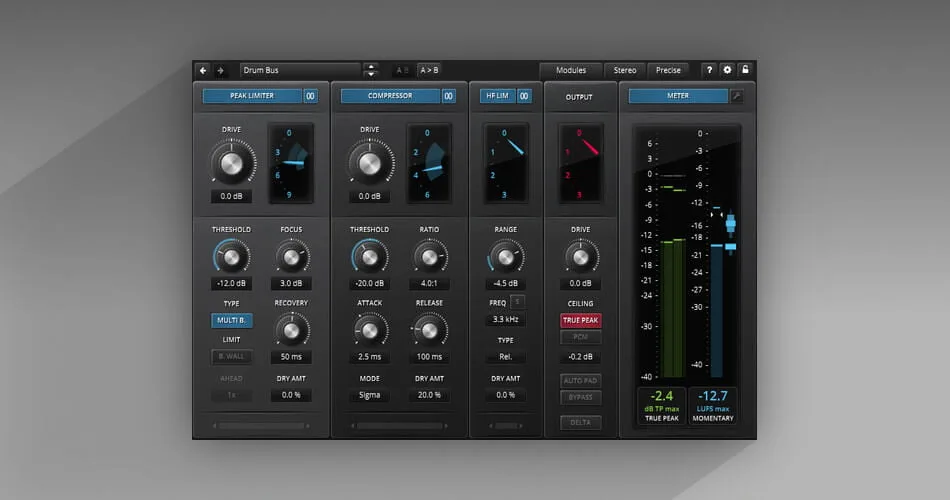Click the redo right-arrow icon
The image size is (950, 500).
pos(221,70)
